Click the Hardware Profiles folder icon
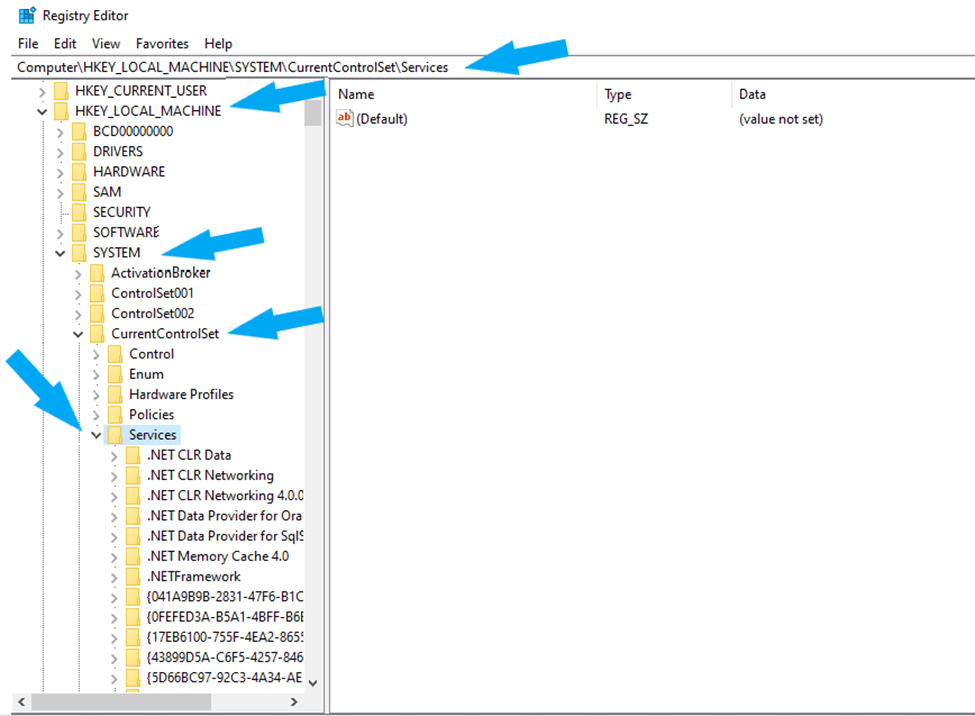Viewport: 975px width, 716px height. (x=115, y=394)
